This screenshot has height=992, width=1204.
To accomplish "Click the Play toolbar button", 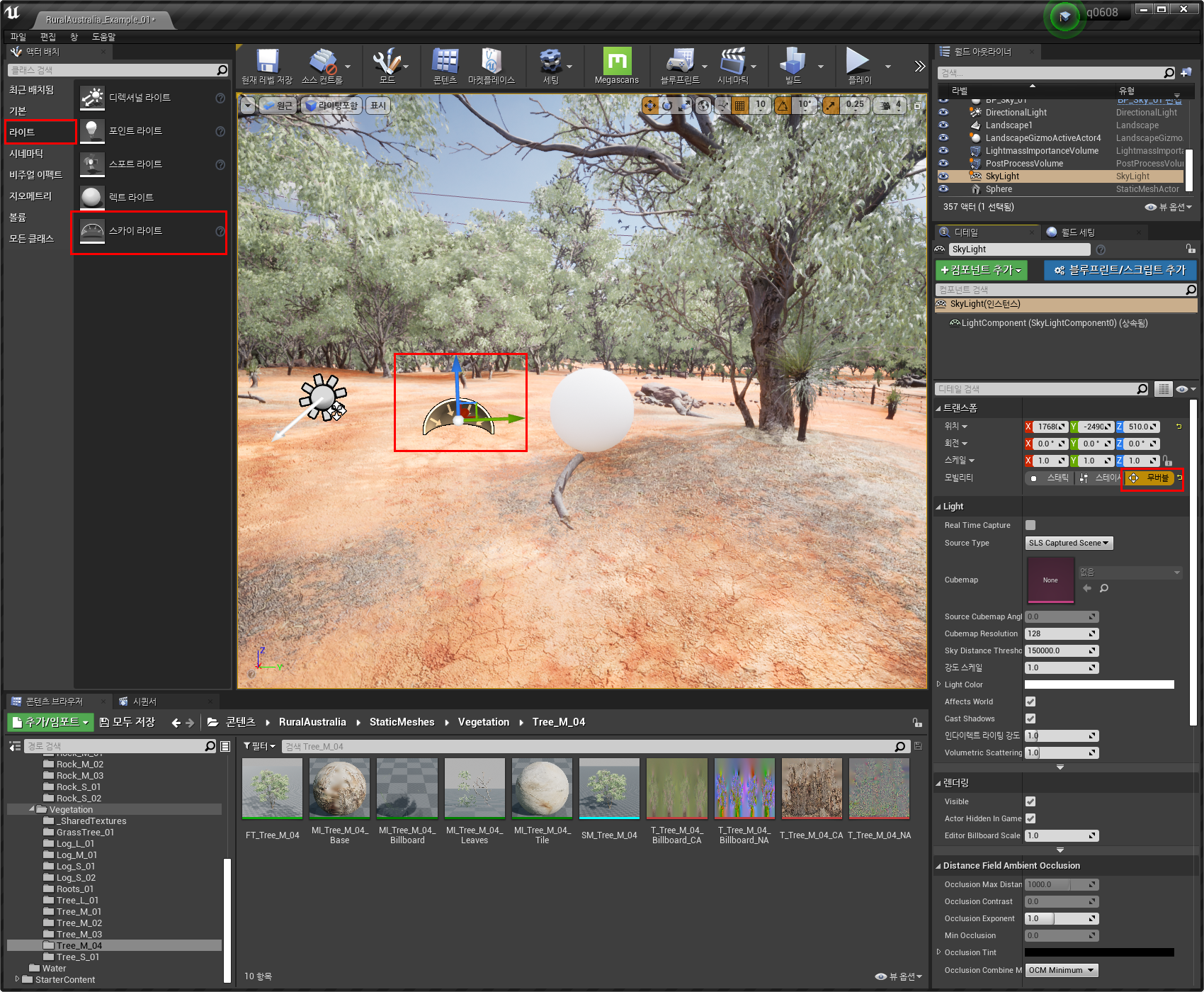I will coord(859,67).
